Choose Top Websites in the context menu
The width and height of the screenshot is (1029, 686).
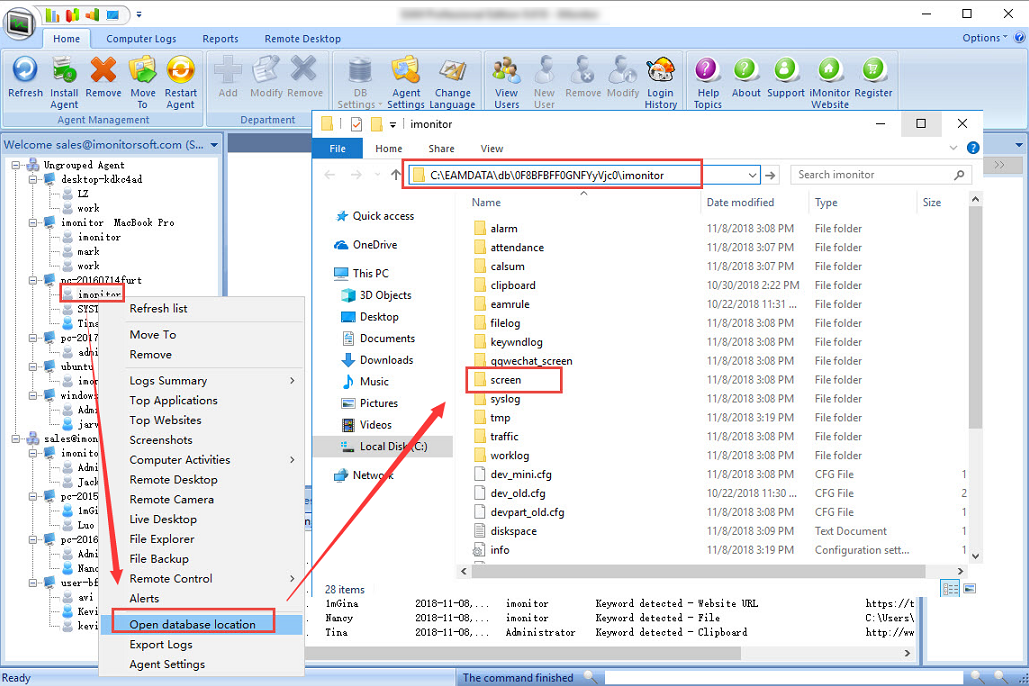[x=165, y=420]
